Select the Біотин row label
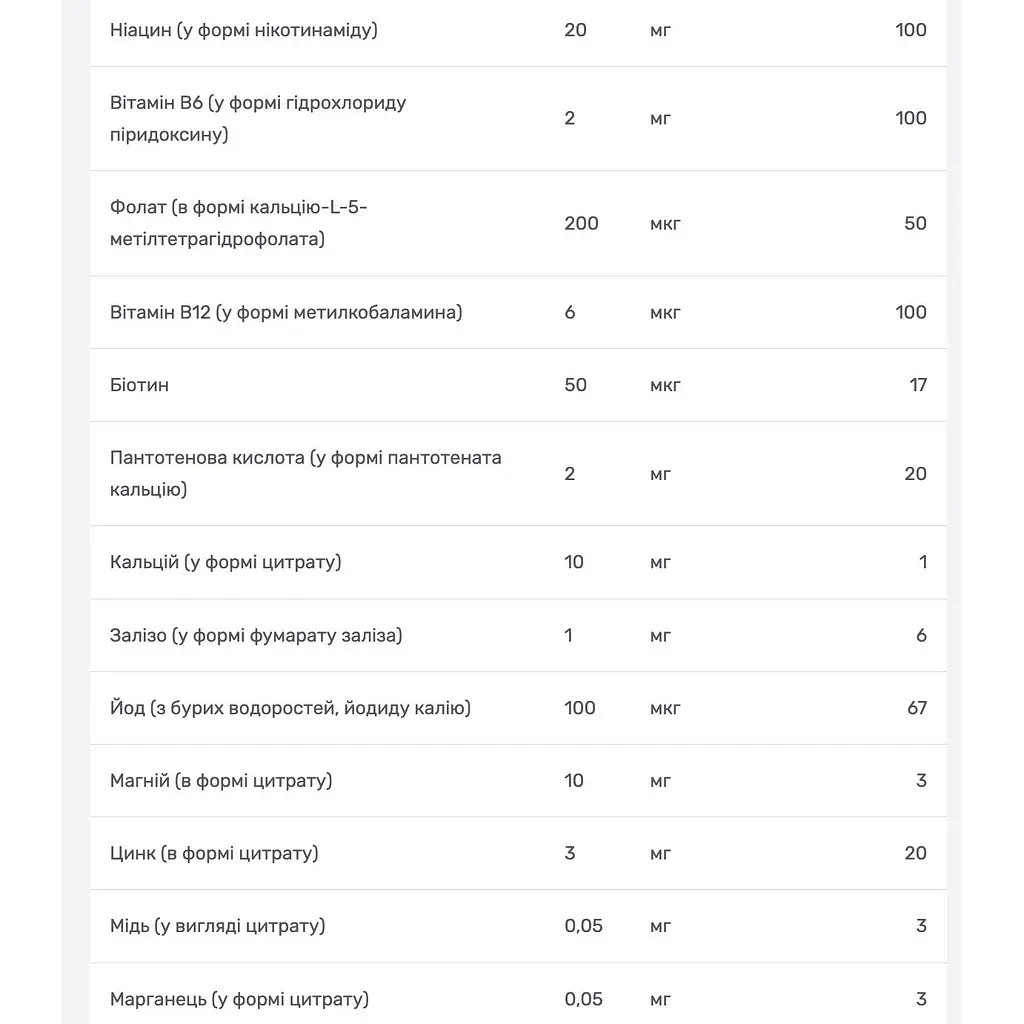 (x=139, y=385)
